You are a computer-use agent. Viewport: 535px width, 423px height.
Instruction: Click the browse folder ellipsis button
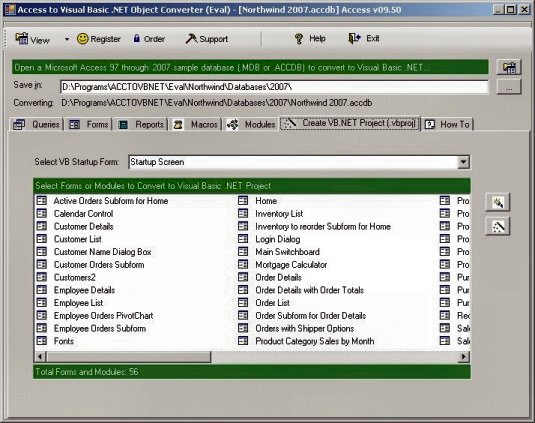pos(509,87)
